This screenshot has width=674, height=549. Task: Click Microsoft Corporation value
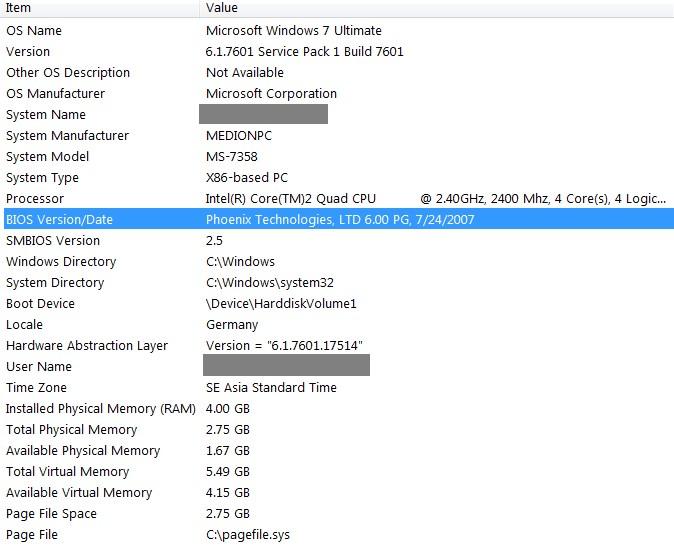271,94
